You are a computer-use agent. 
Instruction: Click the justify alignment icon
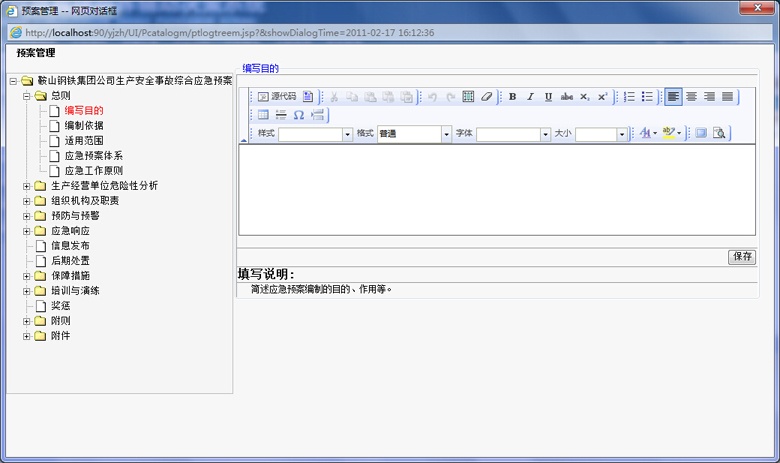click(727, 97)
